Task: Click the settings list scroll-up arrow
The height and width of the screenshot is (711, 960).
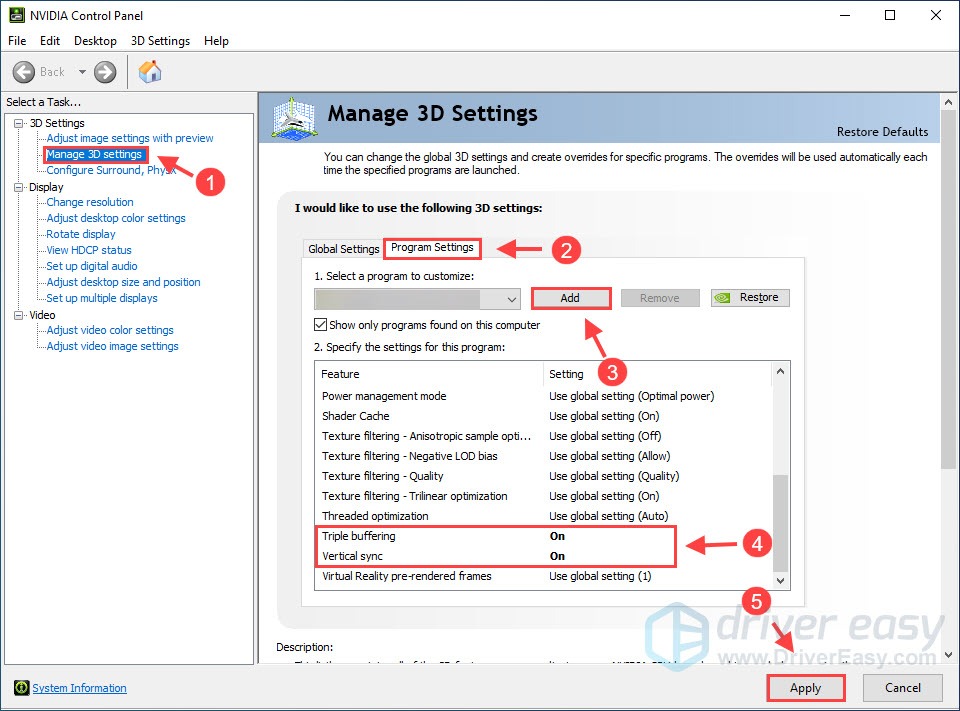Action: [780, 371]
